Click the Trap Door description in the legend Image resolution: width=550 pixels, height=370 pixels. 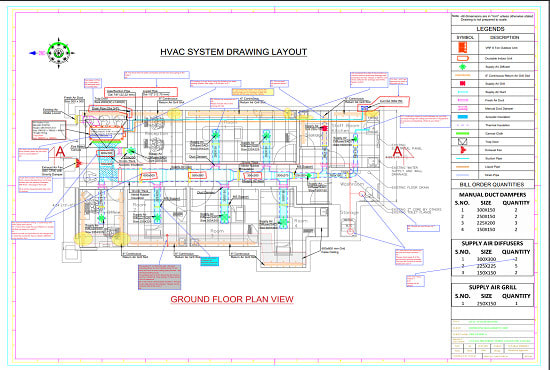click(493, 142)
